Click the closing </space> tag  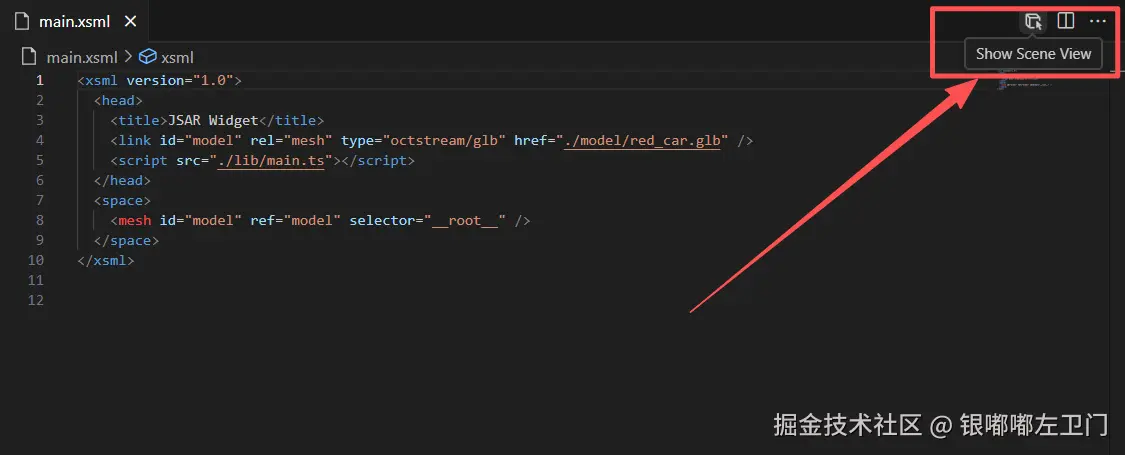[x=126, y=240]
